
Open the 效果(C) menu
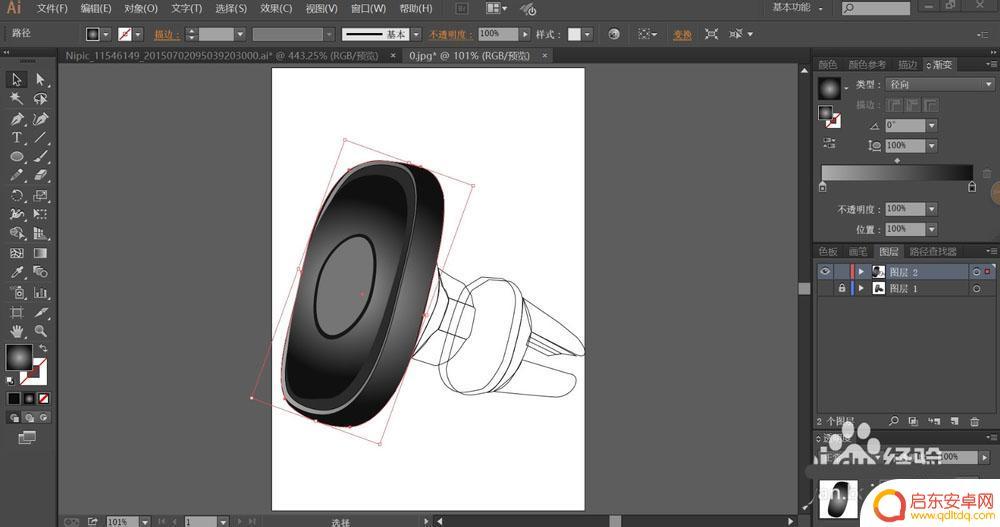(276, 8)
